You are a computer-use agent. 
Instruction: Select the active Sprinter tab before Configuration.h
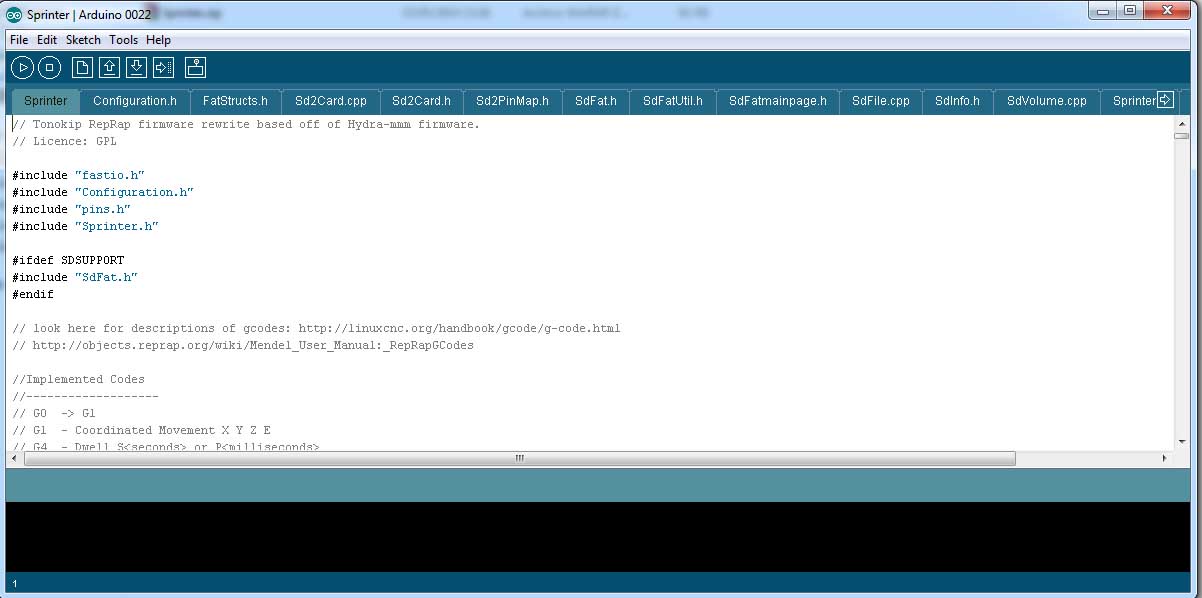click(46, 101)
